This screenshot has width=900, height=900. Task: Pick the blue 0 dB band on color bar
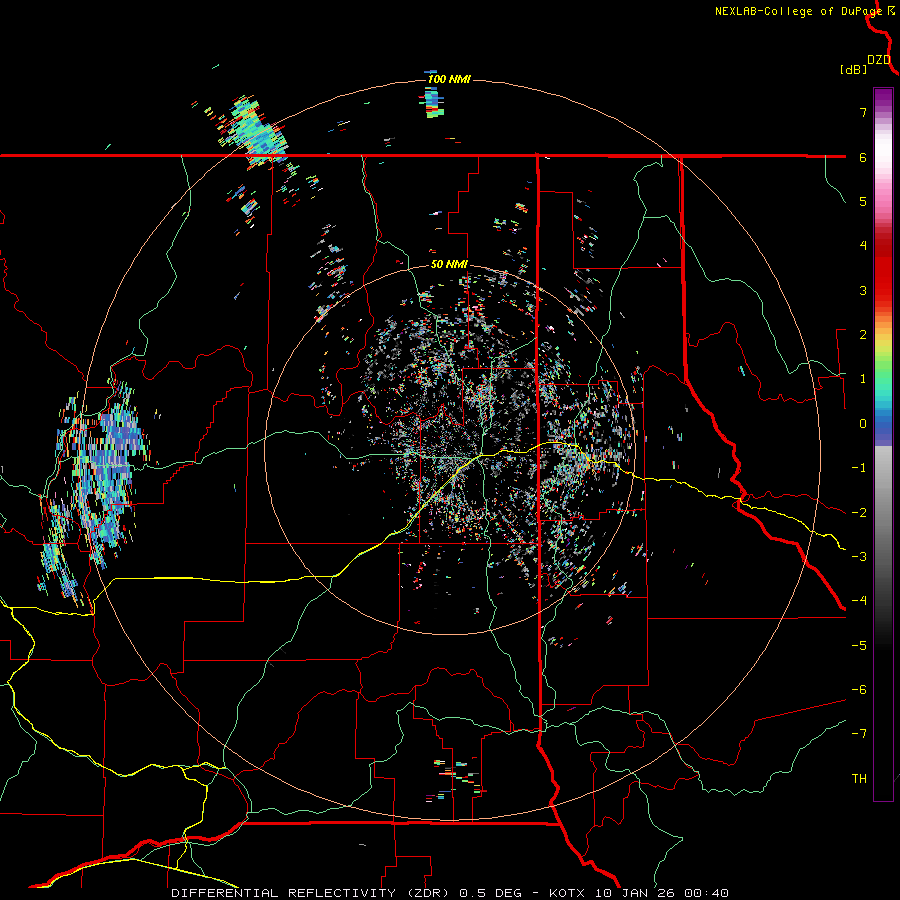click(x=883, y=425)
